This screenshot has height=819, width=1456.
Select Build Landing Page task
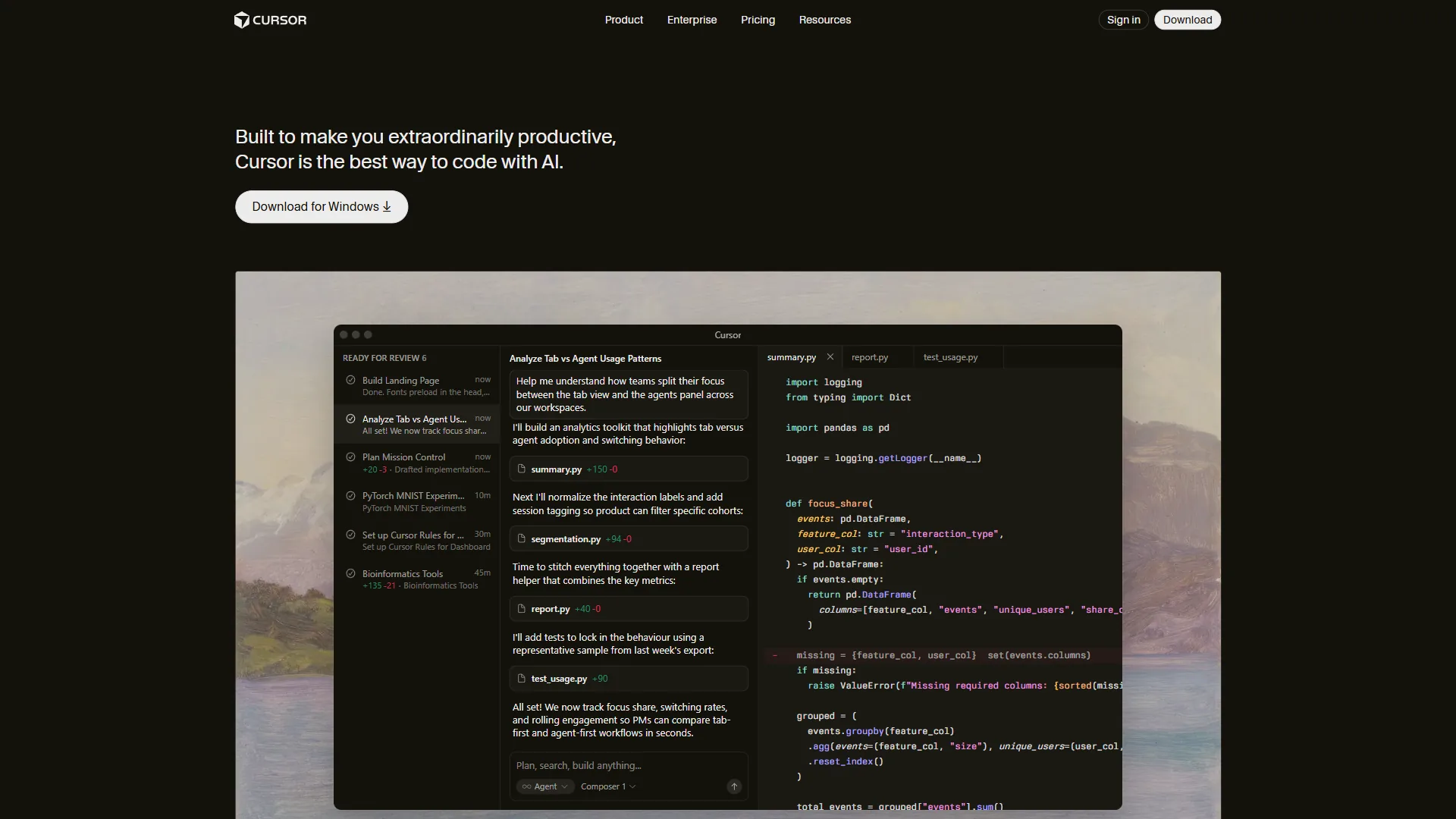[x=417, y=386]
